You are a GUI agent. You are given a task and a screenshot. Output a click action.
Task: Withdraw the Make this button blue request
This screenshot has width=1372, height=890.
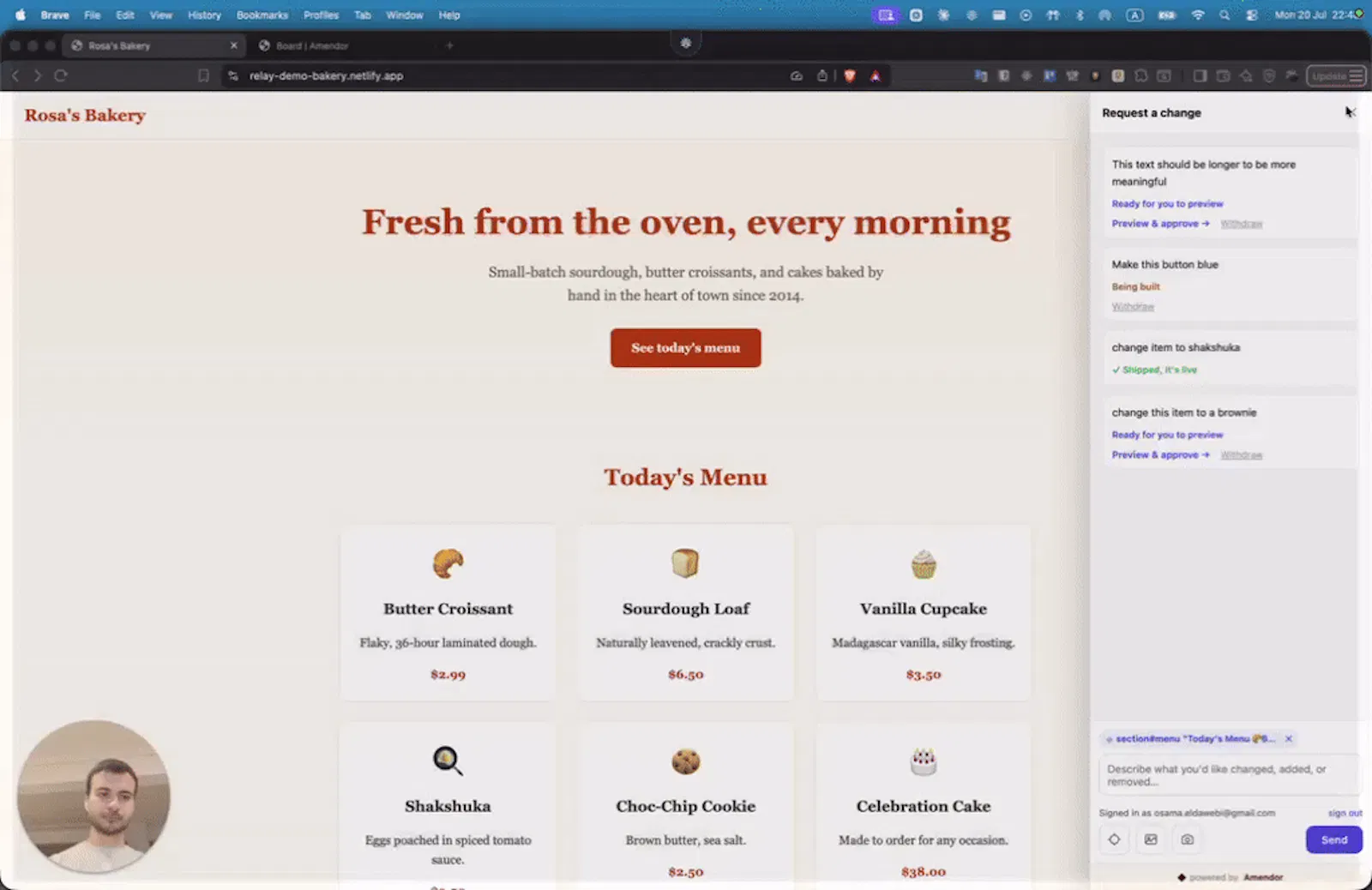click(1133, 306)
